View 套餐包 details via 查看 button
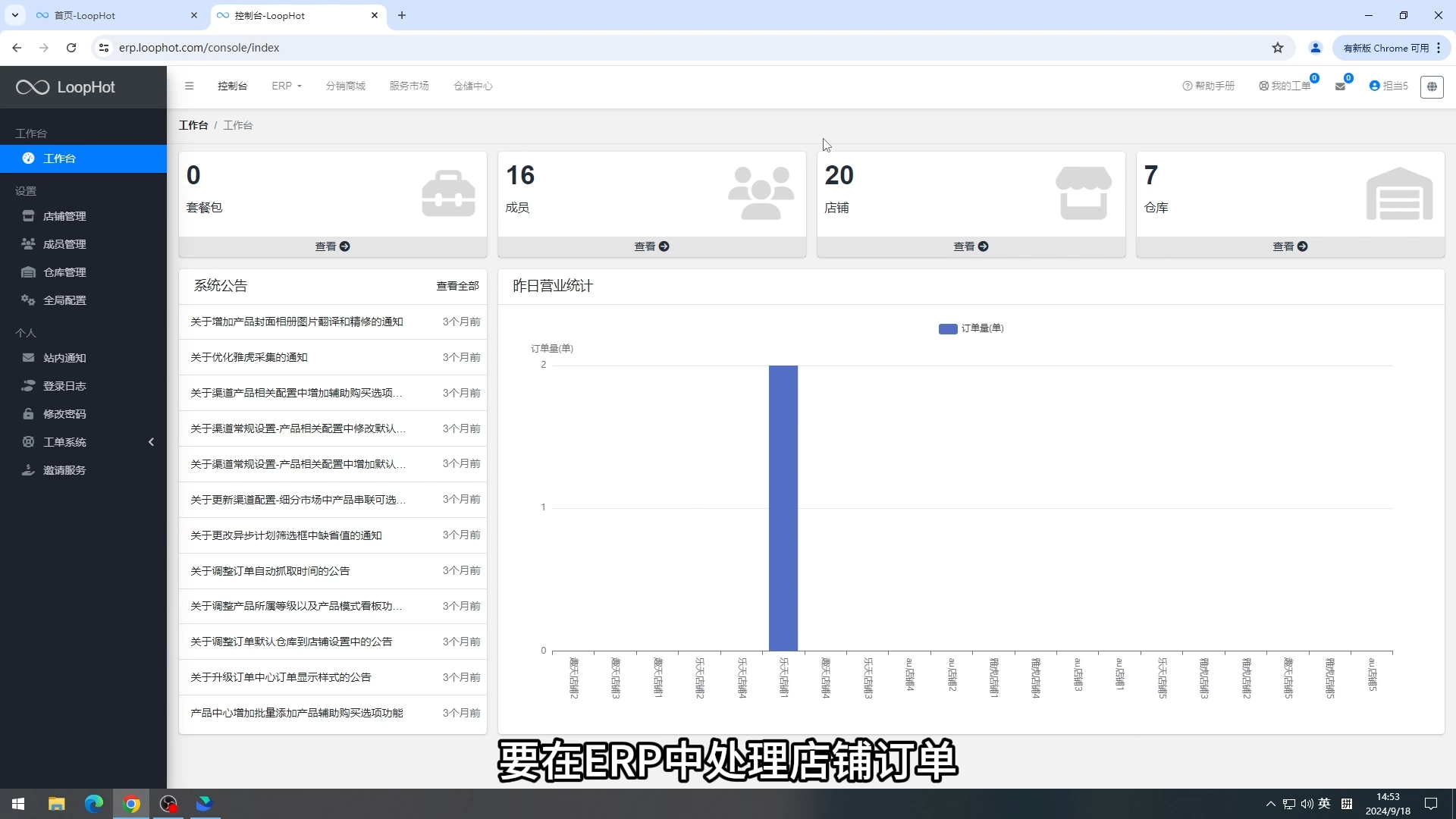 tap(332, 246)
